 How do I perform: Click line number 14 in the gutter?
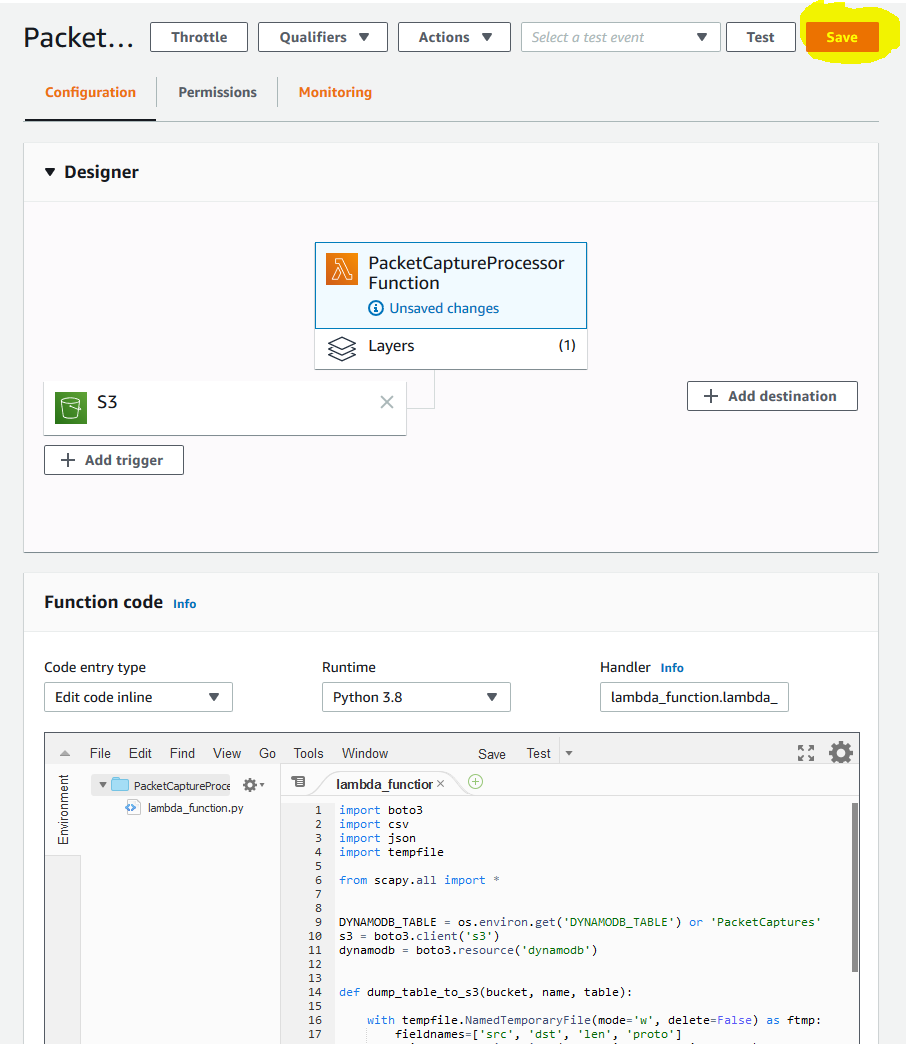pyautogui.click(x=315, y=992)
